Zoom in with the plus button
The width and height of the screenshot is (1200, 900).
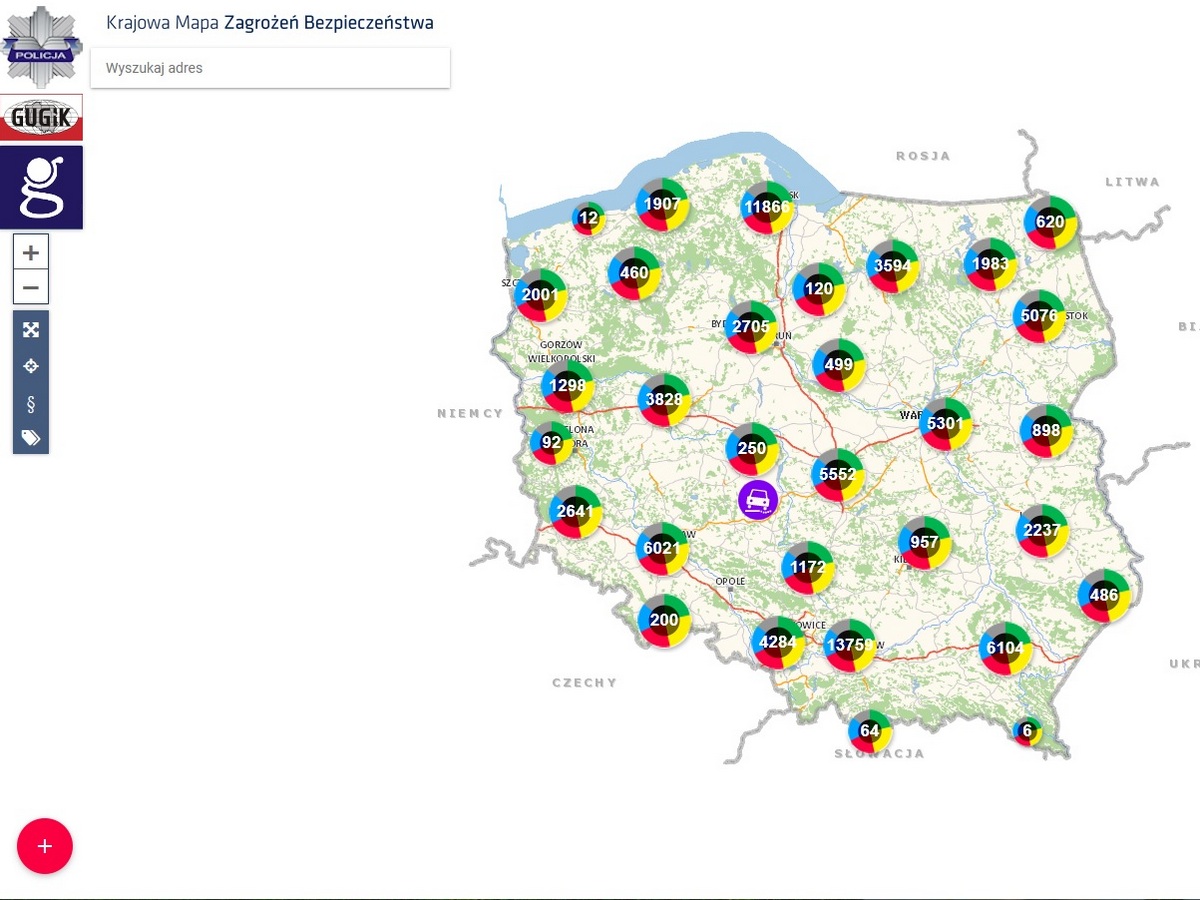31,252
